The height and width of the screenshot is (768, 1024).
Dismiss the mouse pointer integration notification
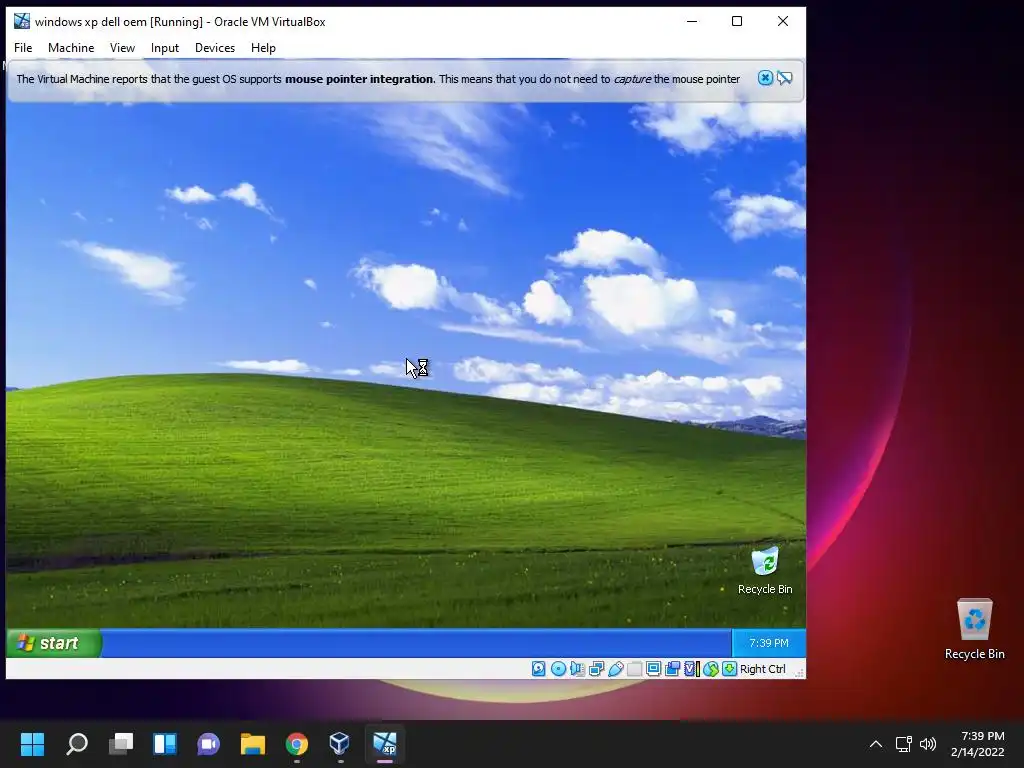tap(765, 78)
